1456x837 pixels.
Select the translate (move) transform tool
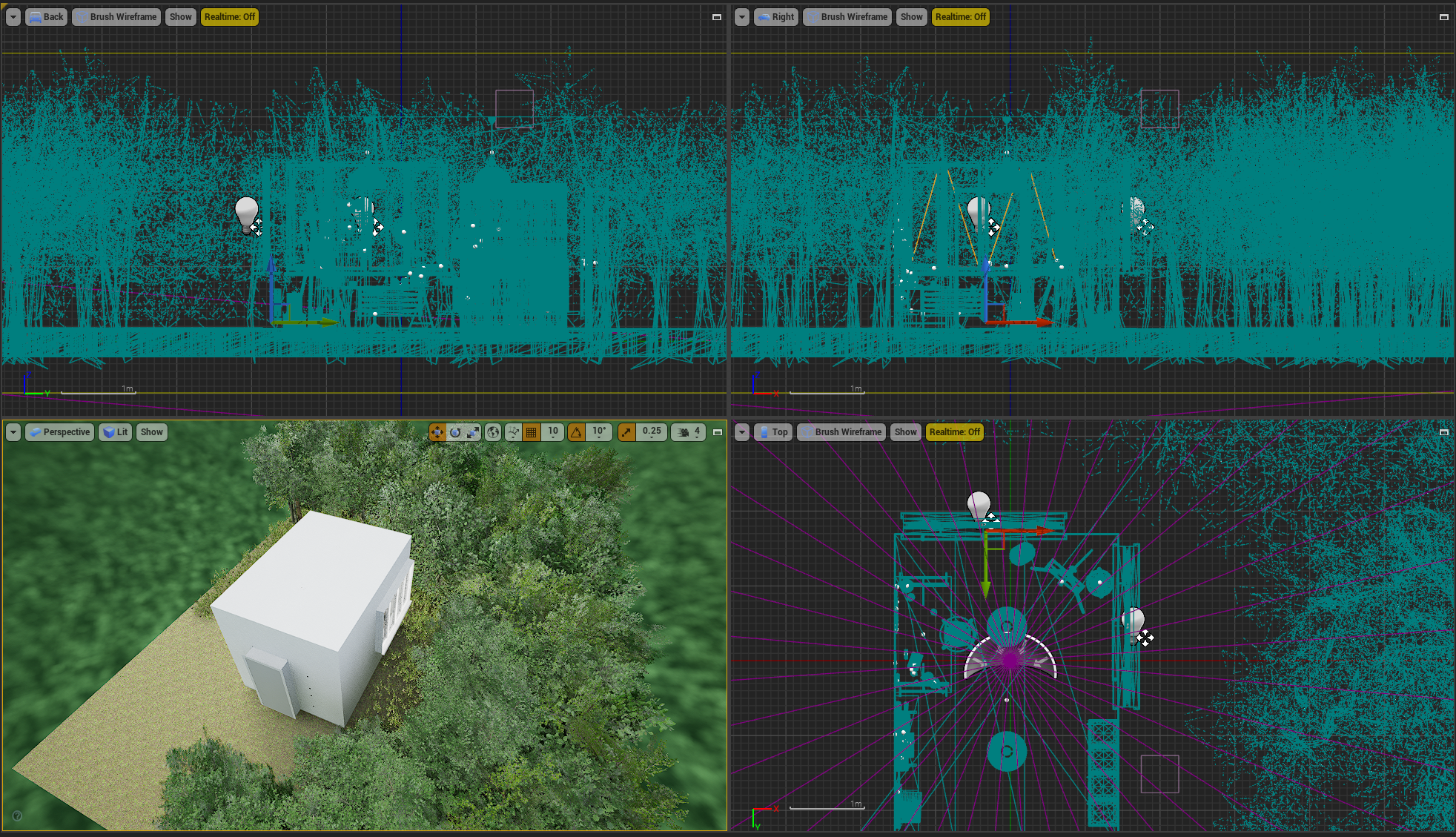pyautogui.click(x=437, y=432)
